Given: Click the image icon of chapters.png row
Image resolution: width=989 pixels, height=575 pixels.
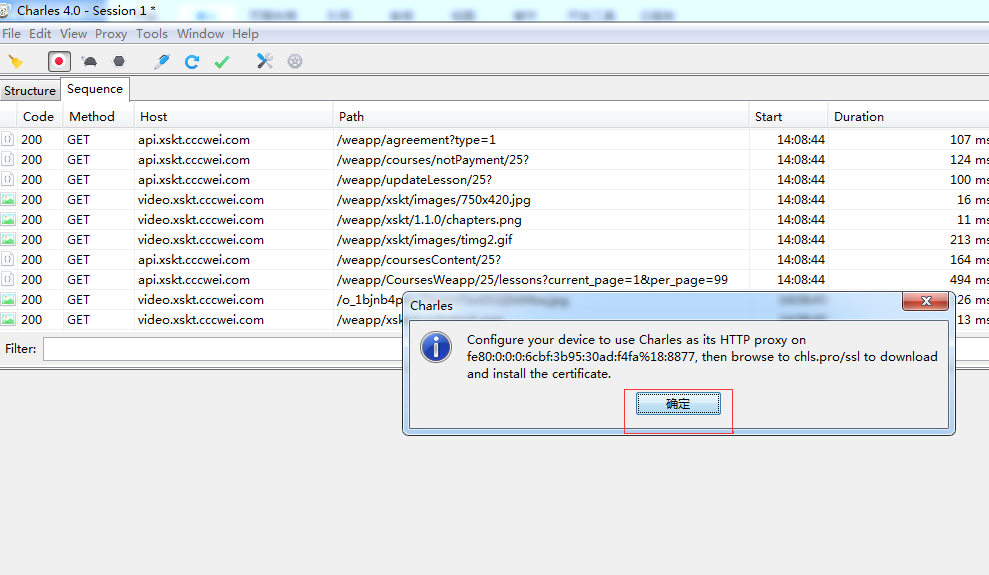Looking at the screenshot, I should 8,220.
